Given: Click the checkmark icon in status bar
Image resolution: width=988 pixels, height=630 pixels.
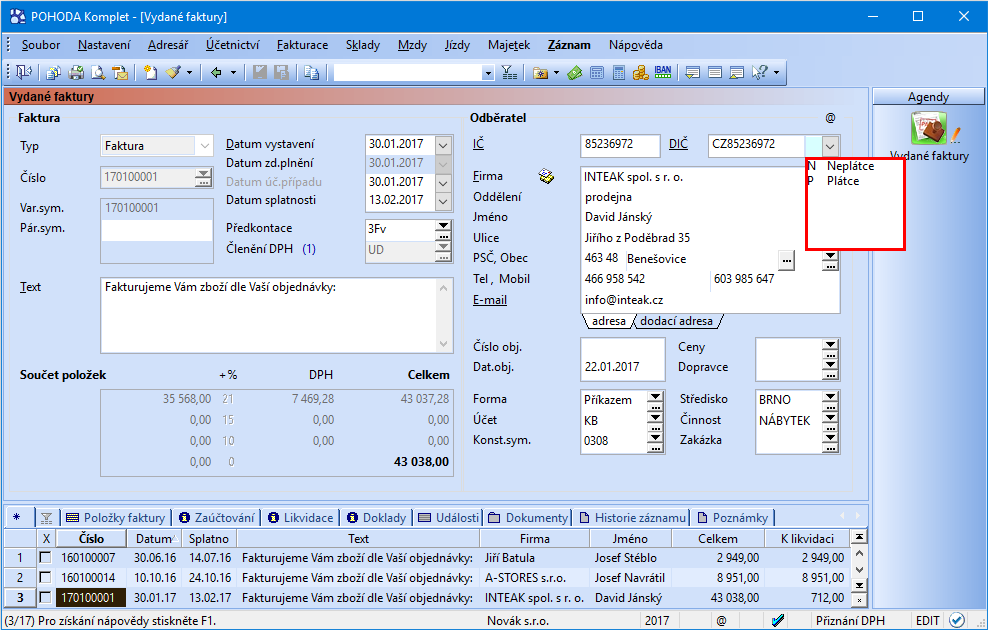Looking at the screenshot, I should pyautogui.click(x=778, y=621).
